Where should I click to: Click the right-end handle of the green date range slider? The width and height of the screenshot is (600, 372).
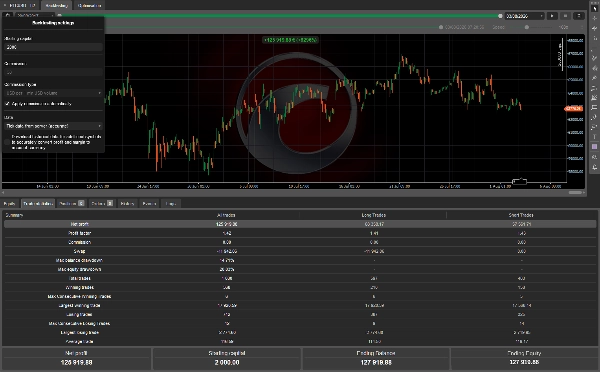500,16
